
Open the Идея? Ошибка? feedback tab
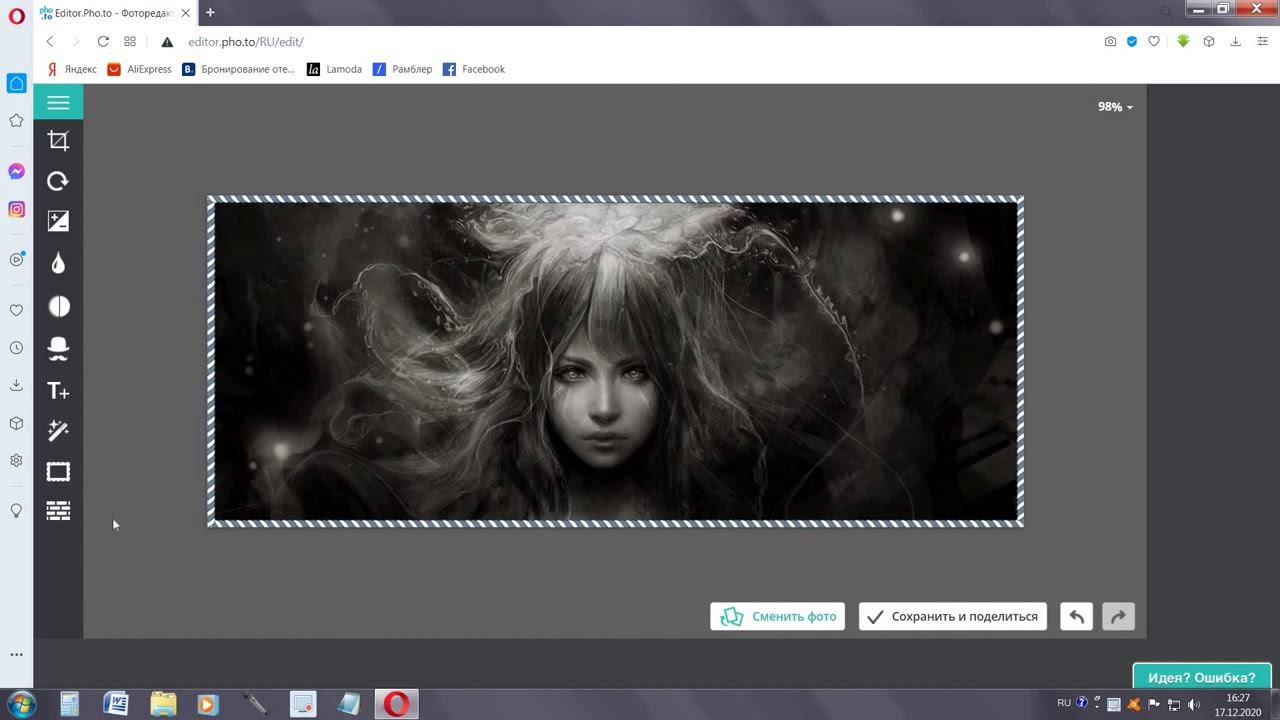coord(1201,677)
